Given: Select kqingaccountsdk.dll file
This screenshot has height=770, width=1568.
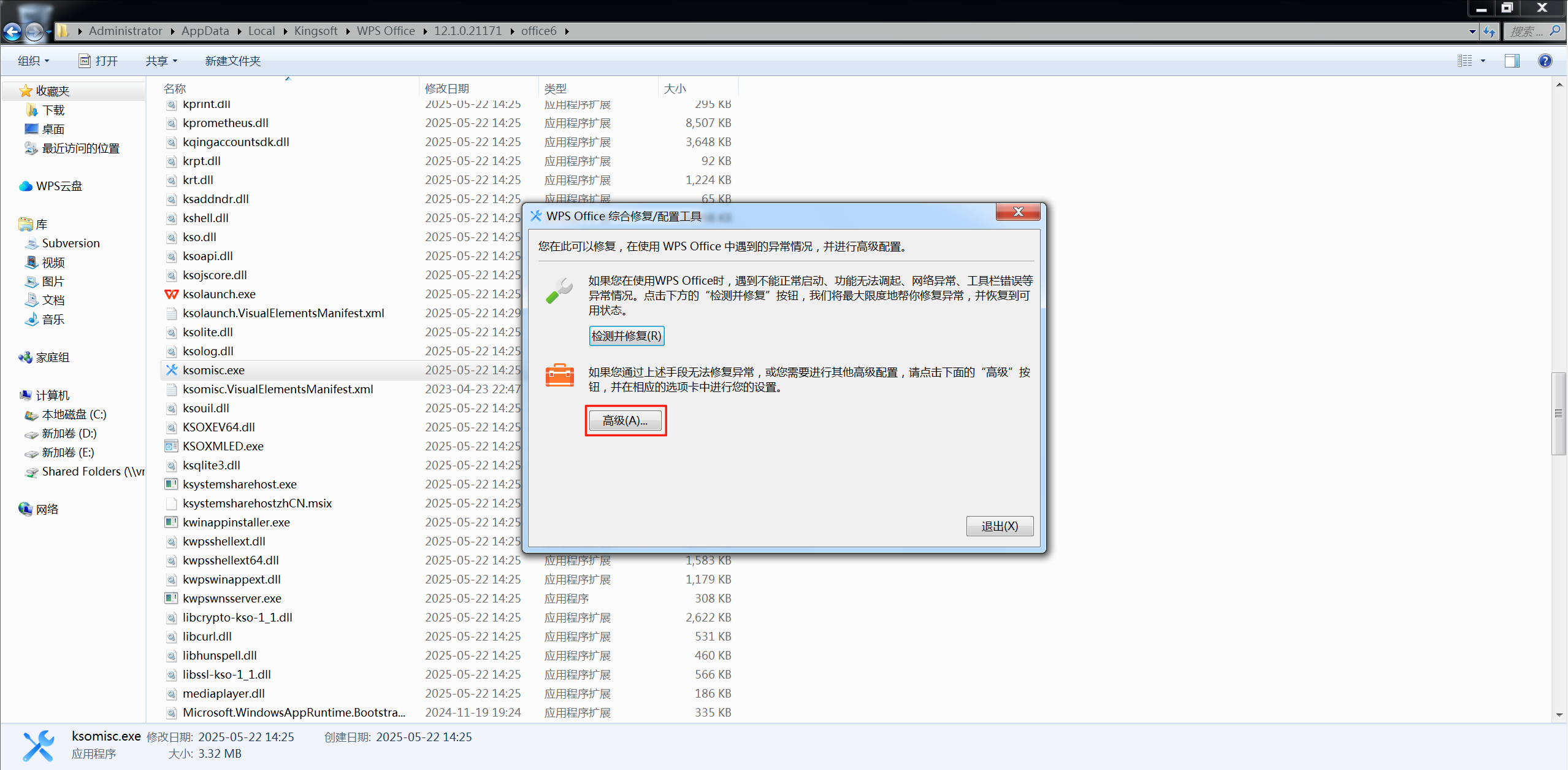Looking at the screenshot, I should (235, 142).
